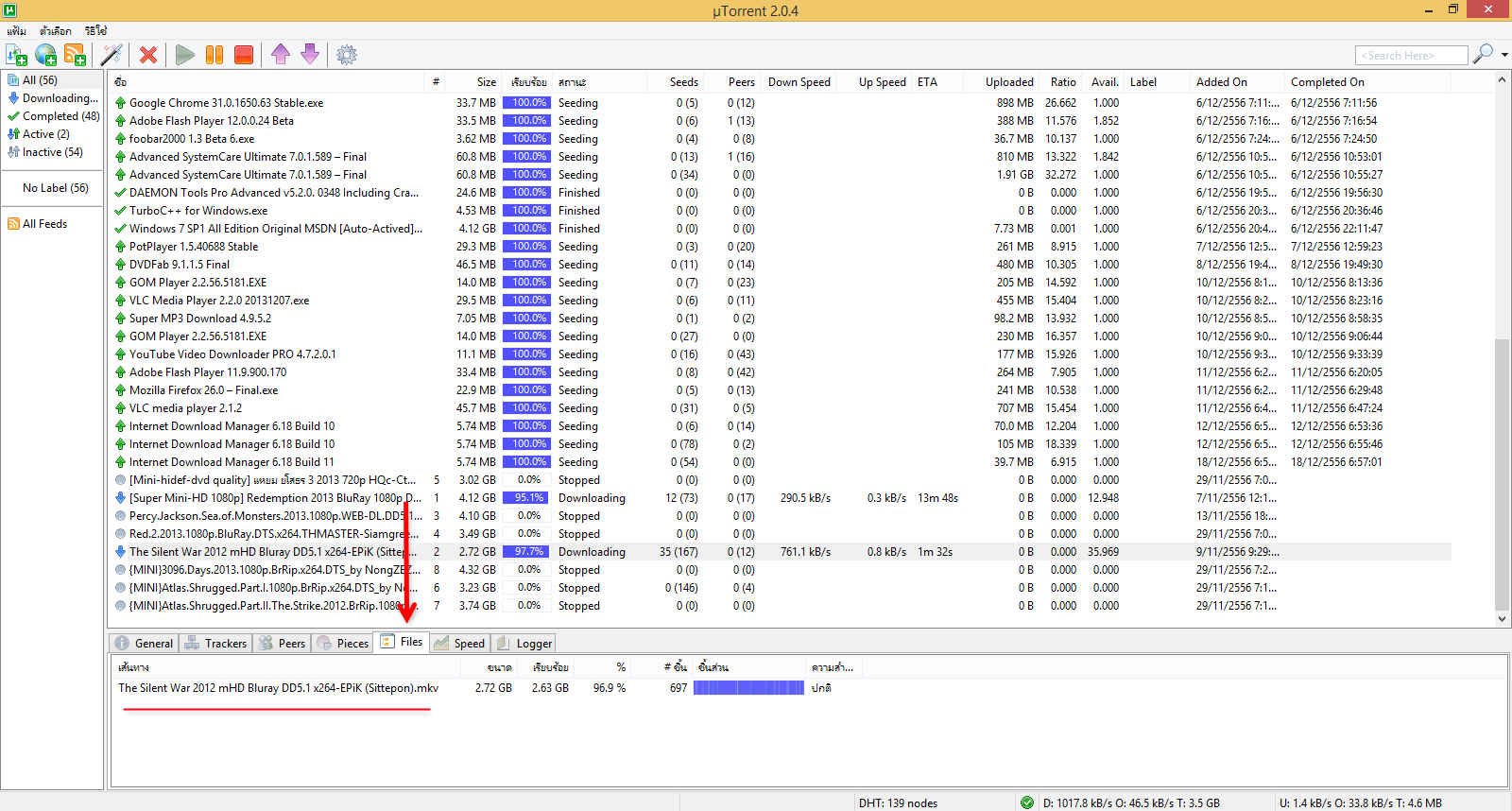The image size is (1512, 811).
Task: Select The Silent War .mkv file in Files tab
Action: [278, 688]
